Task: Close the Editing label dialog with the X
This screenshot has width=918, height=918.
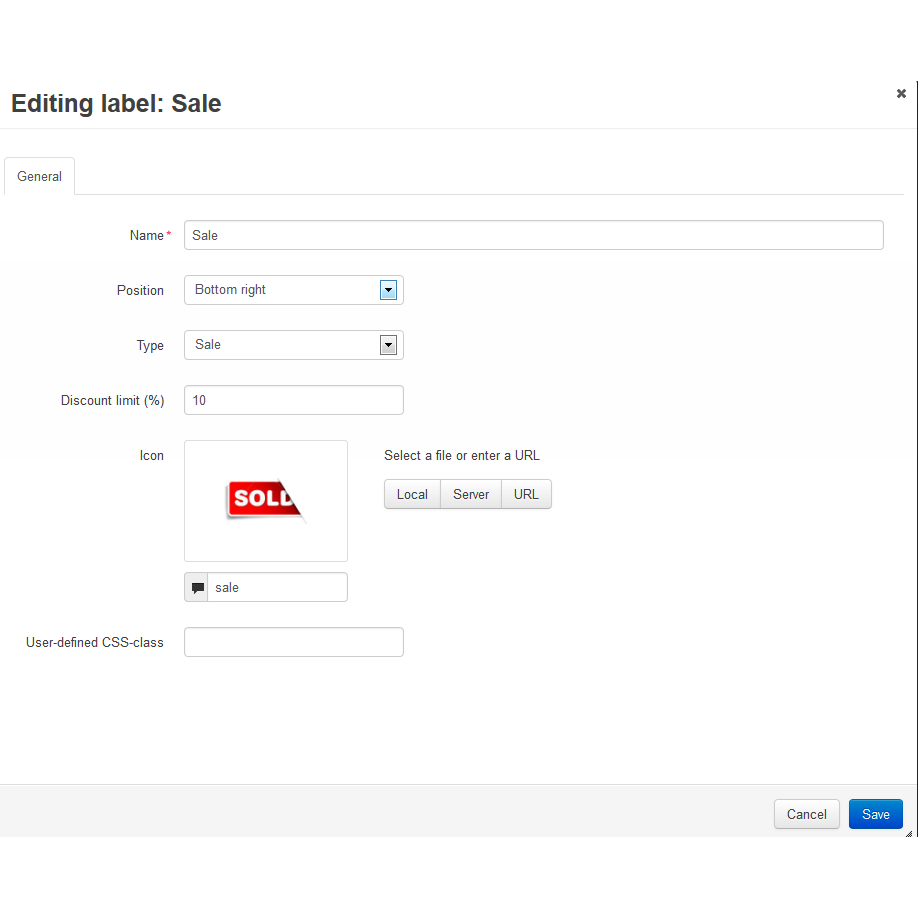Action: pyautogui.click(x=901, y=93)
